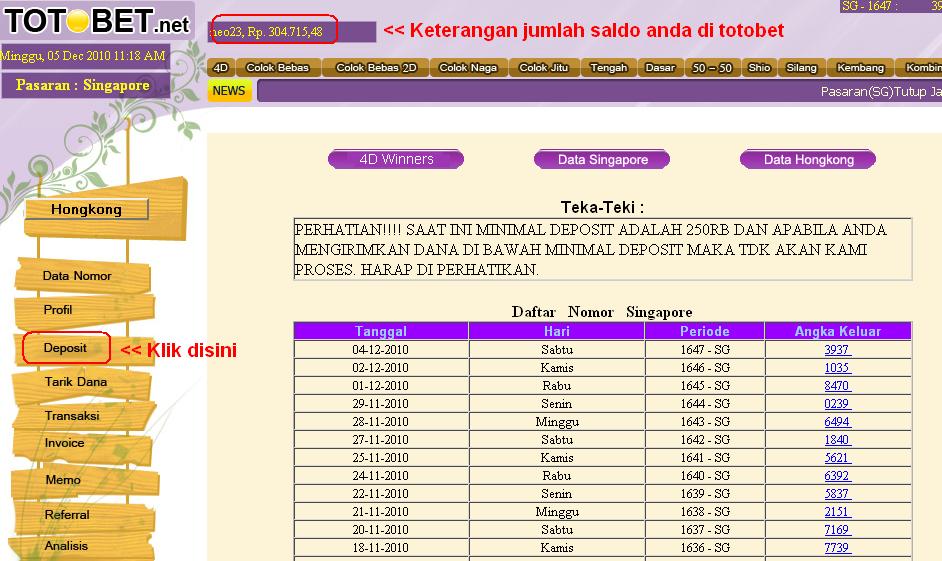Screen dimensions: 942x561
Task: Open result number 1035
Action: tap(837, 368)
